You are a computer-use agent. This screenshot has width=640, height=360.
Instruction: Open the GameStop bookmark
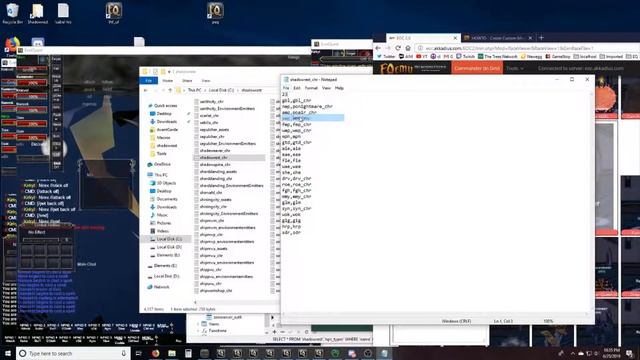(558, 56)
